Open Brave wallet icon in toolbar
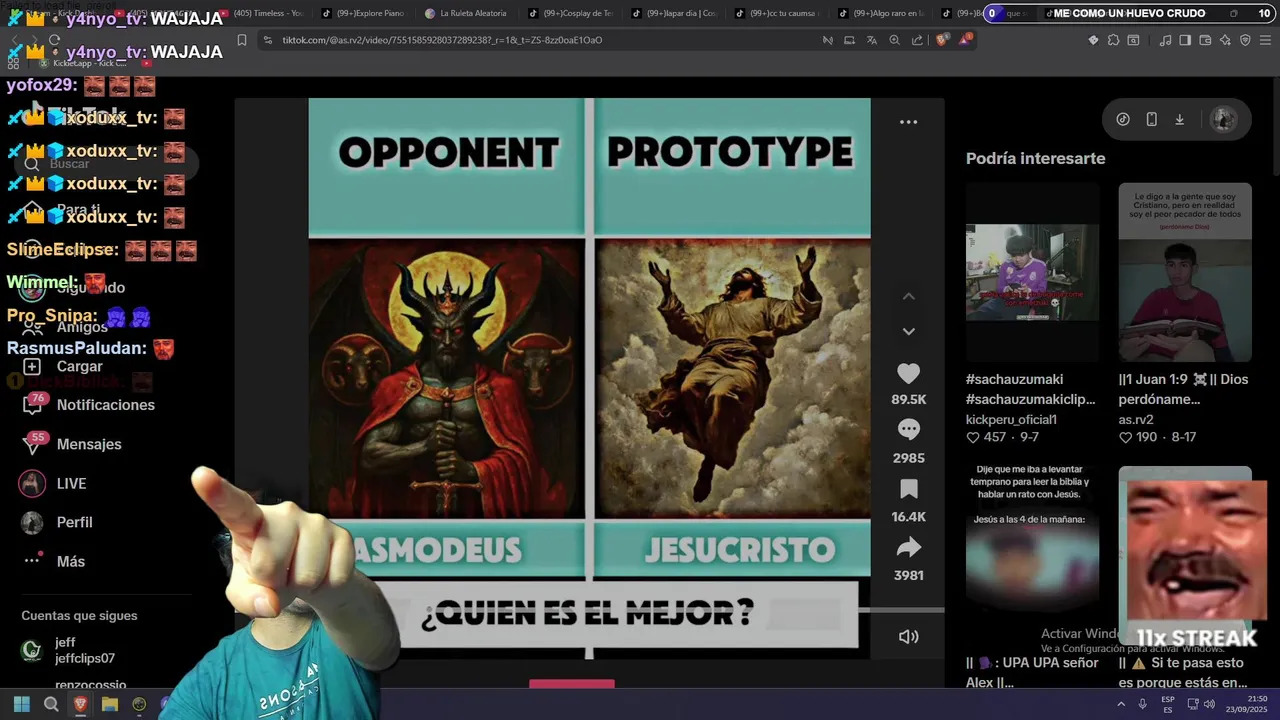The height and width of the screenshot is (720, 1280). click(1205, 40)
